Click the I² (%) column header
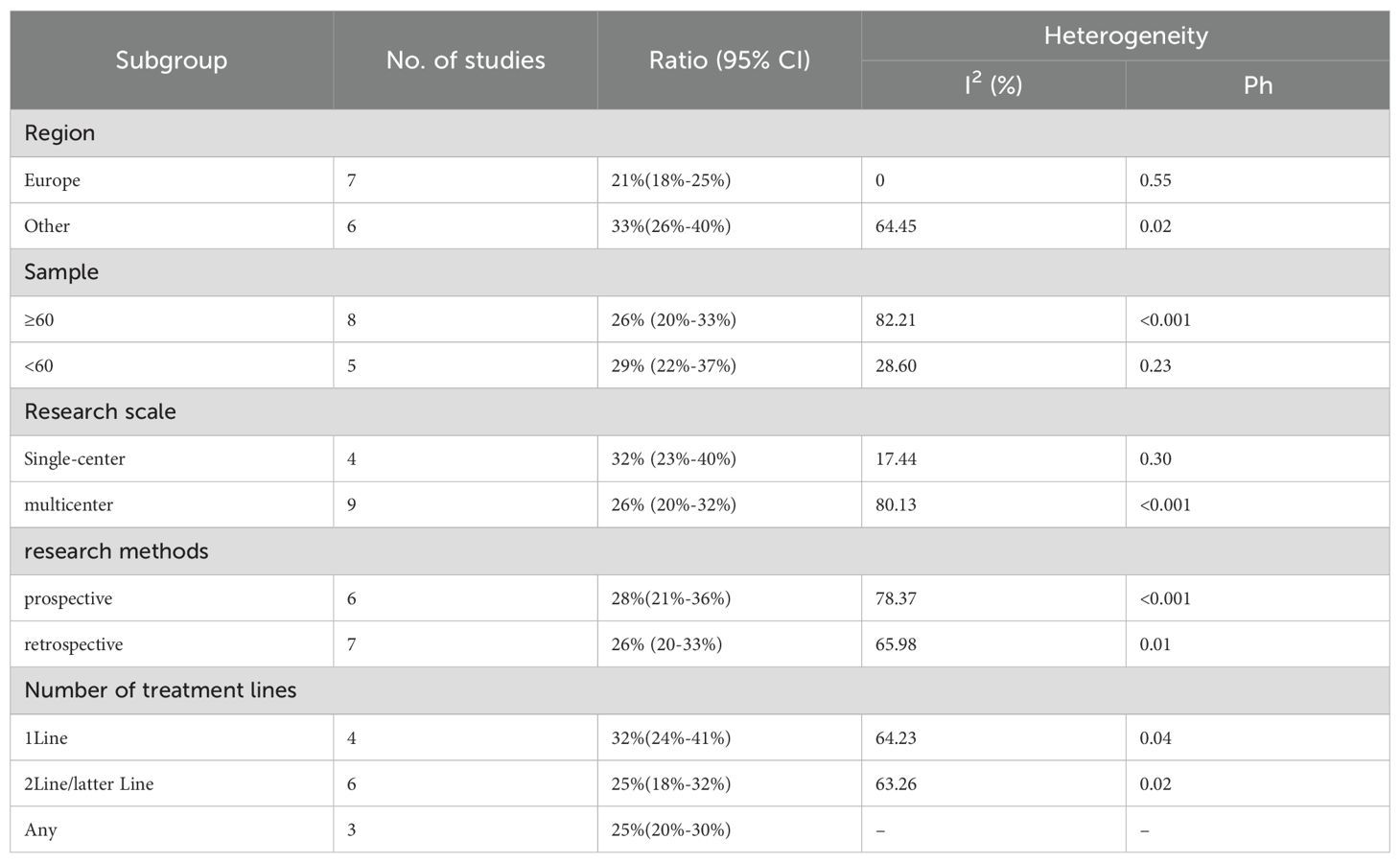1400x863 pixels. (x=993, y=85)
